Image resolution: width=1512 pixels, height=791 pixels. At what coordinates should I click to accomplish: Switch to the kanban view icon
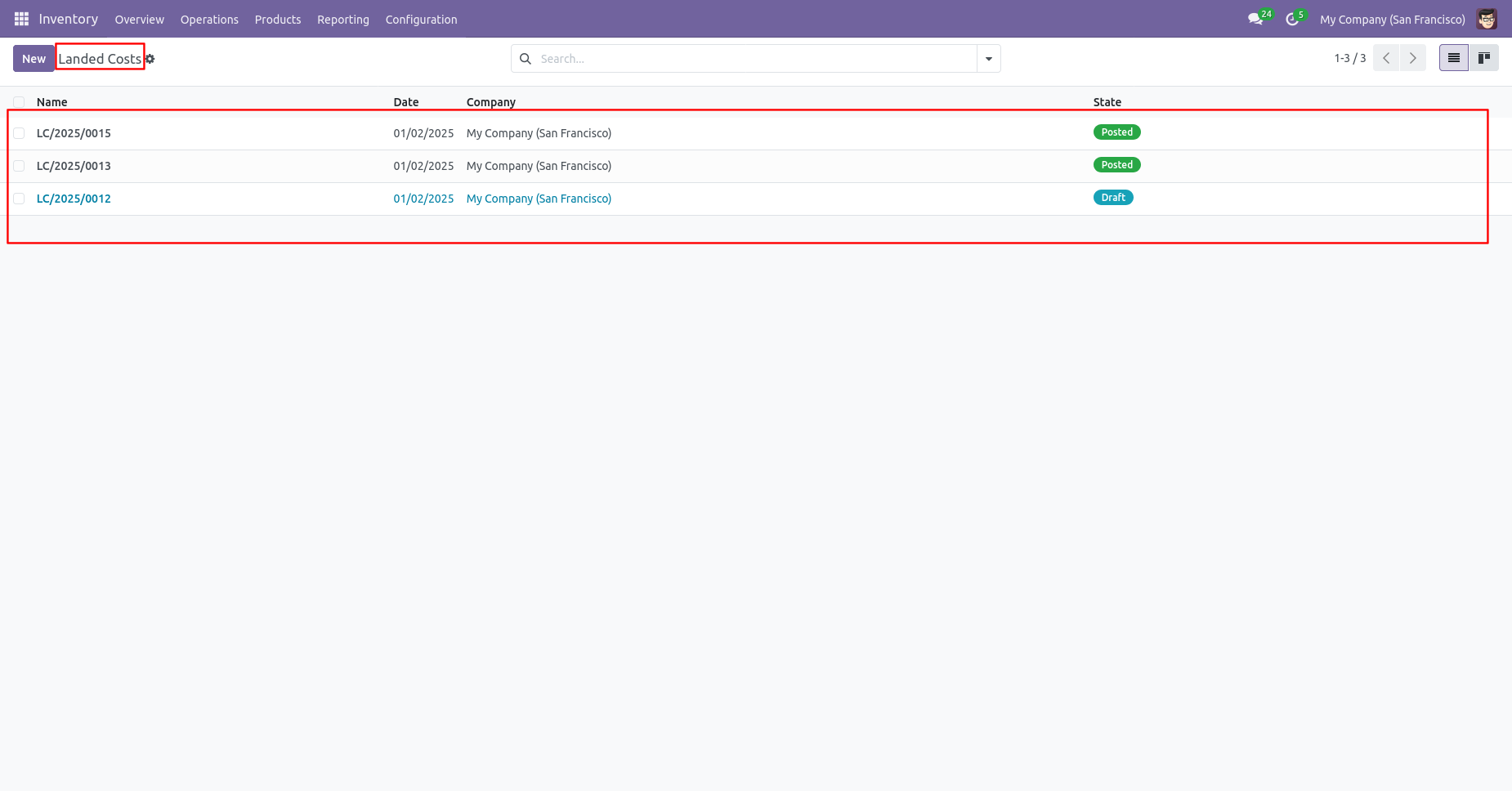point(1484,58)
